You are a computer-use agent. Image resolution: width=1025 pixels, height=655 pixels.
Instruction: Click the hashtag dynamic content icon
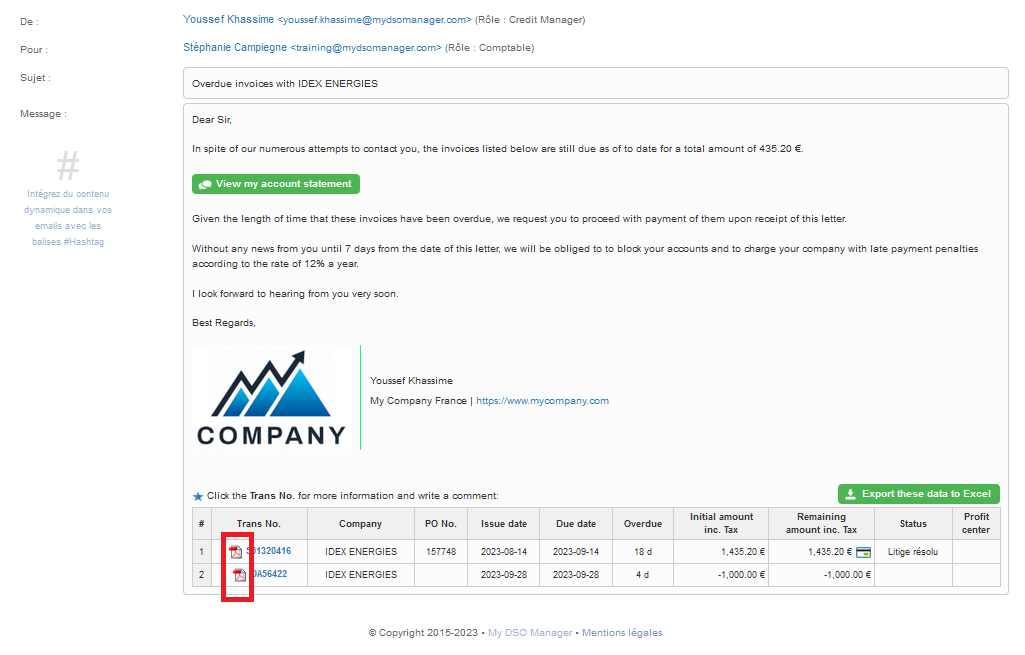pyautogui.click(x=68, y=165)
